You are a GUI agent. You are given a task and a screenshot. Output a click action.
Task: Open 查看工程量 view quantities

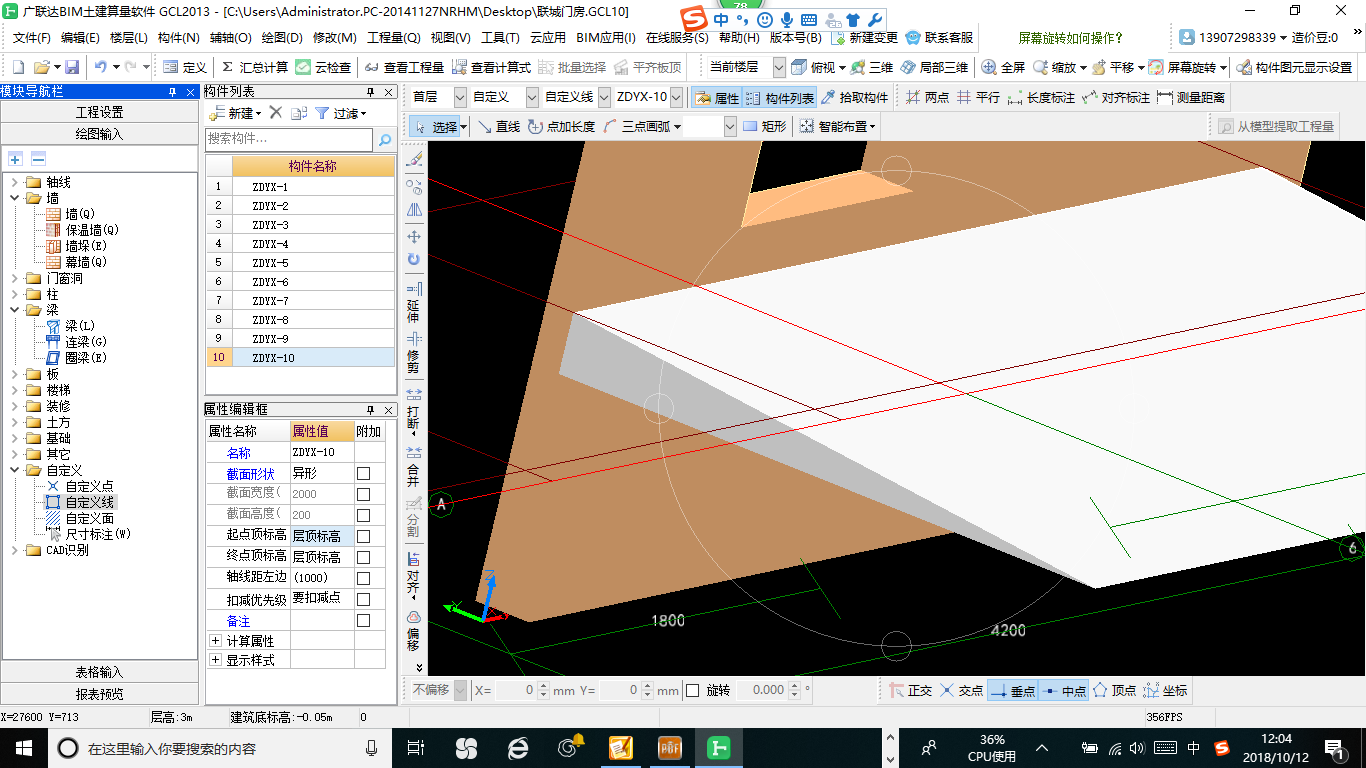point(404,67)
